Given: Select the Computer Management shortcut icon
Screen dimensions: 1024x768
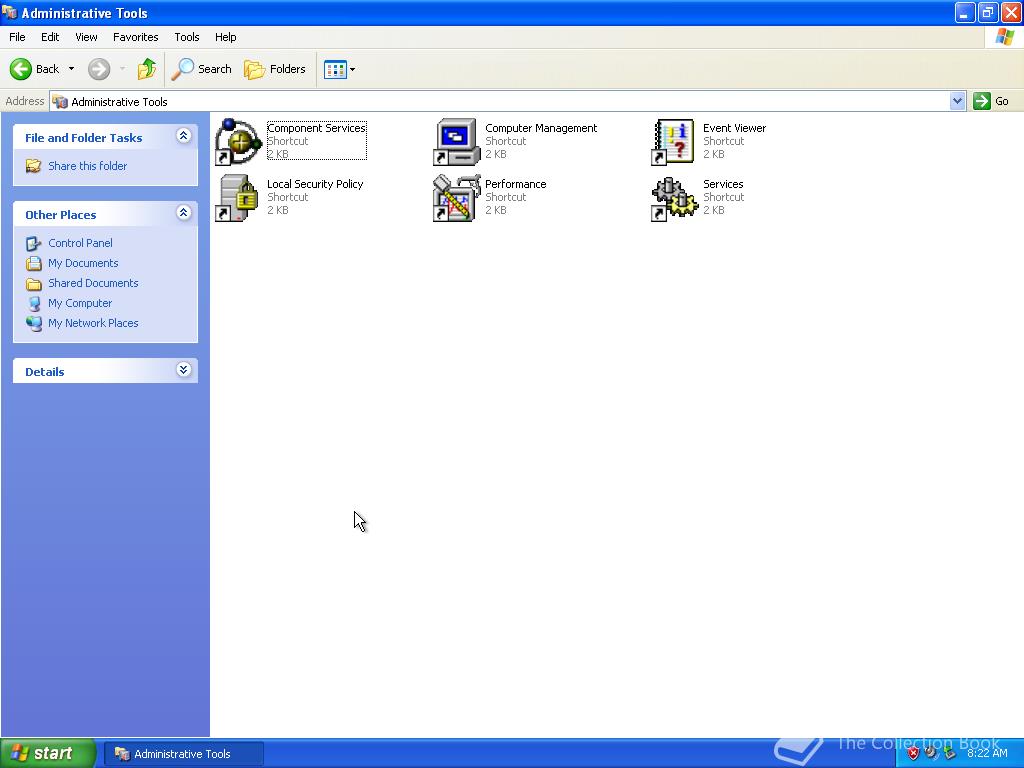Looking at the screenshot, I should [456, 142].
